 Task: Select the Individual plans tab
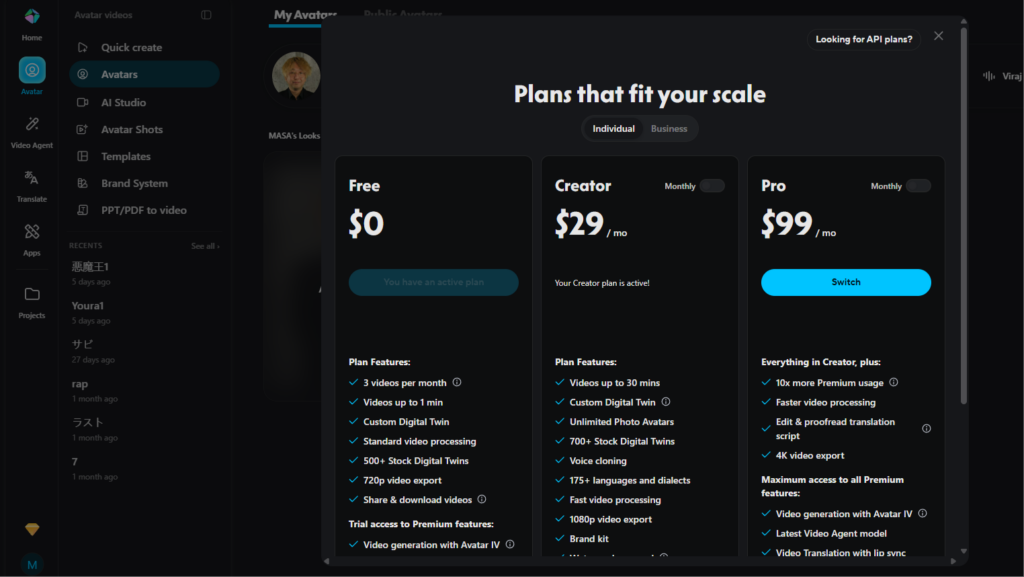pyautogui.click(x=613, y=129)
